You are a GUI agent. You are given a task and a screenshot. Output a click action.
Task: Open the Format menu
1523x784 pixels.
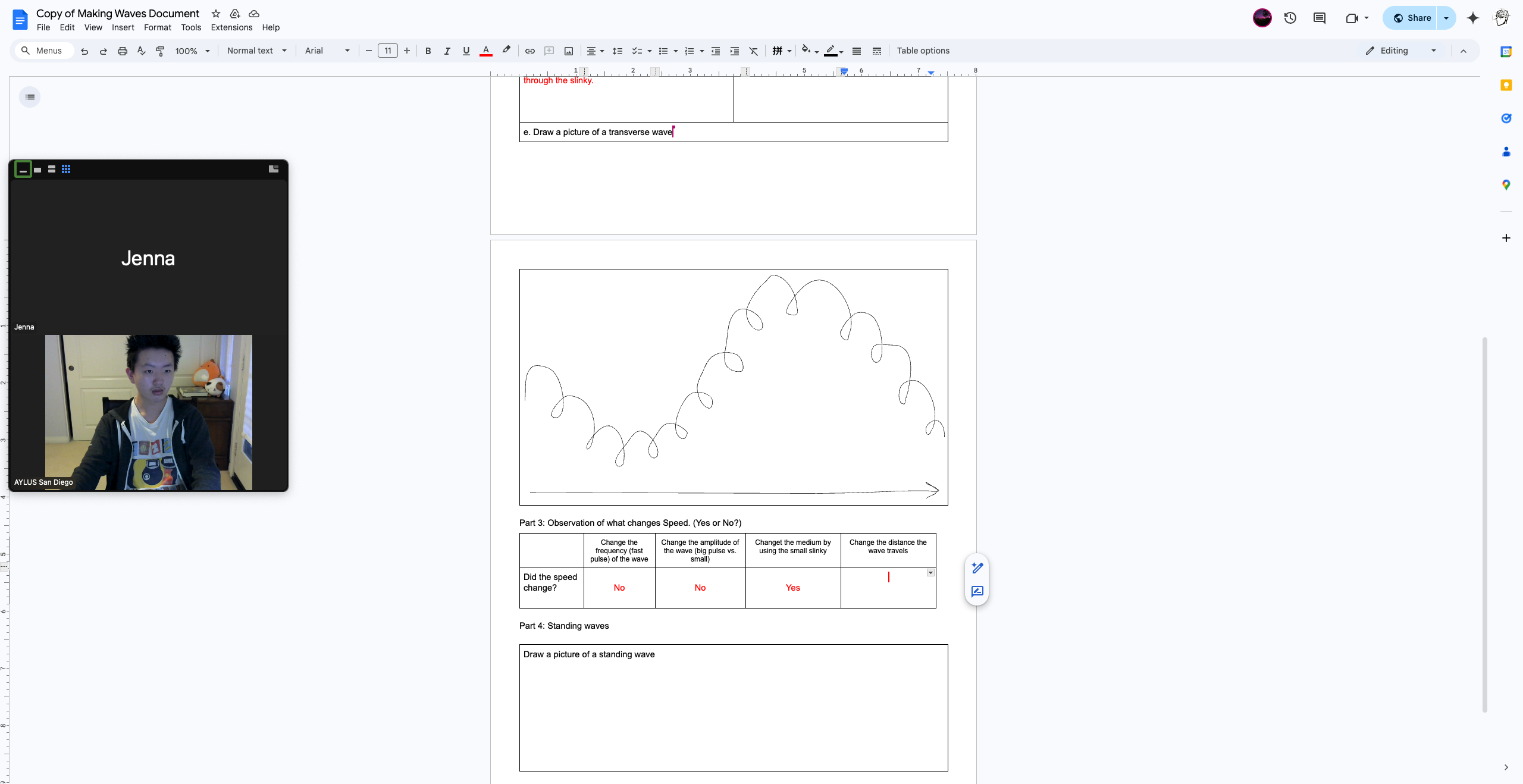point(158,27)
